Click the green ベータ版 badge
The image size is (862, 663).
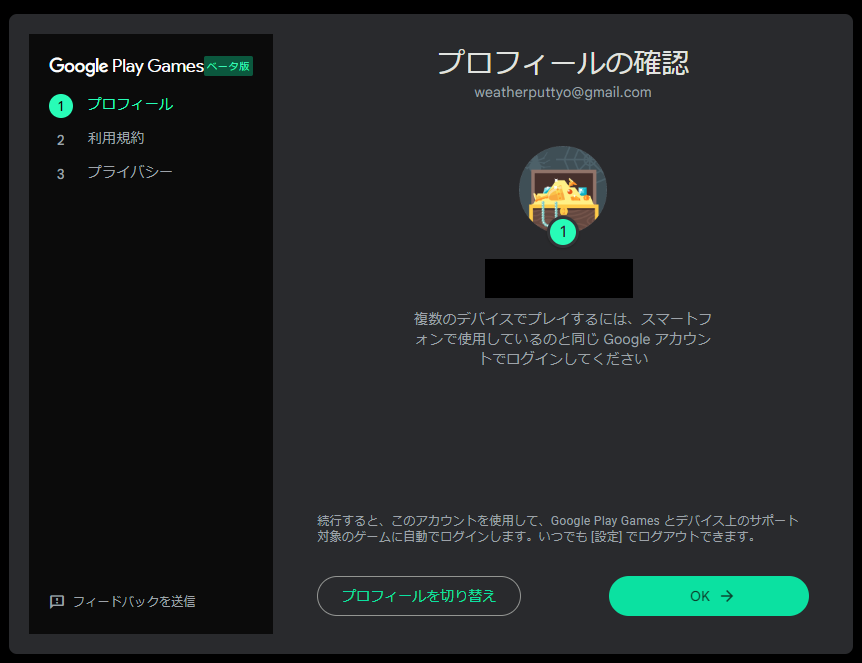[228, 67]
